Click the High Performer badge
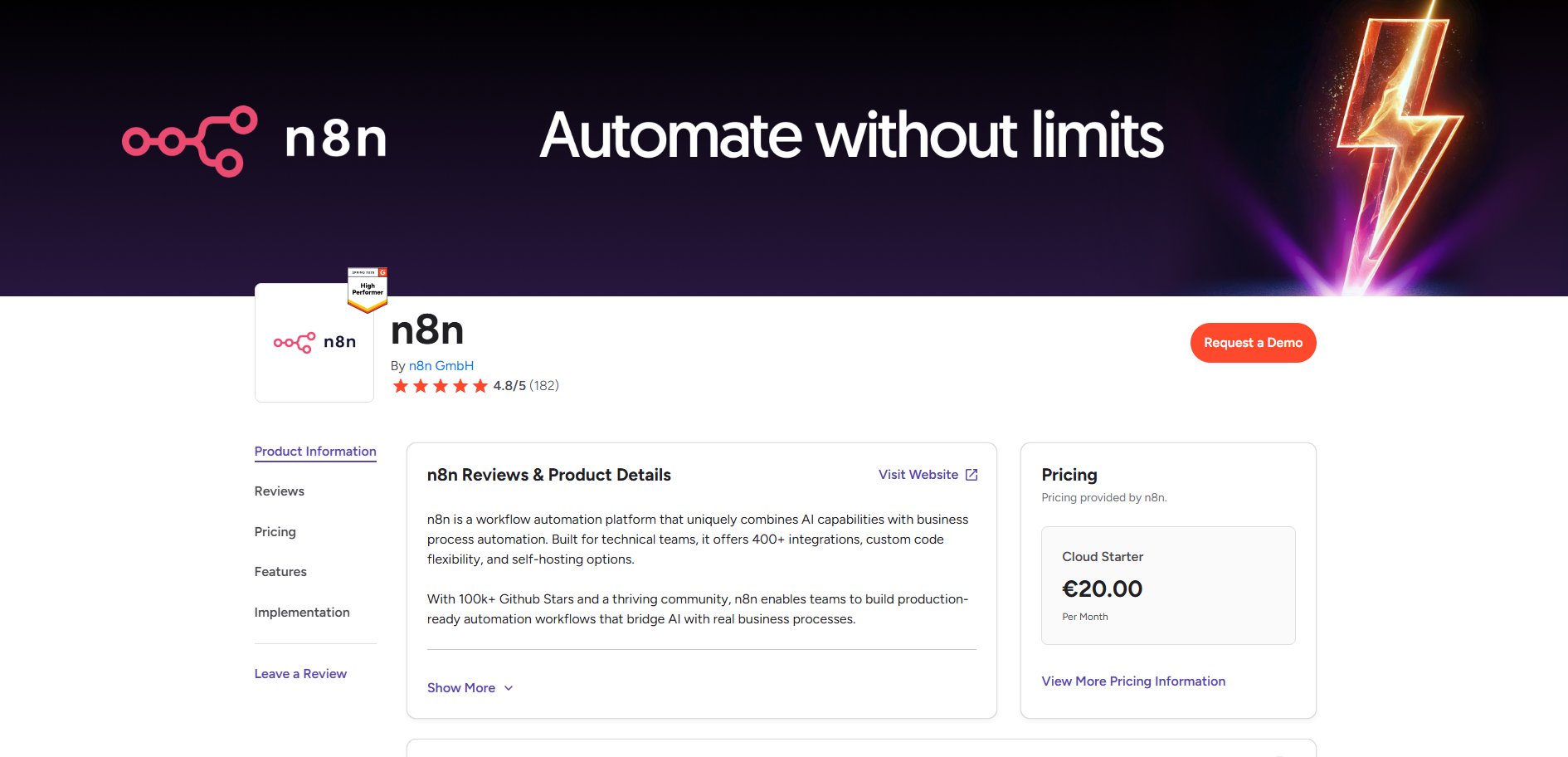Viewport: 1568px width, 757px height. tap(368, 290)
